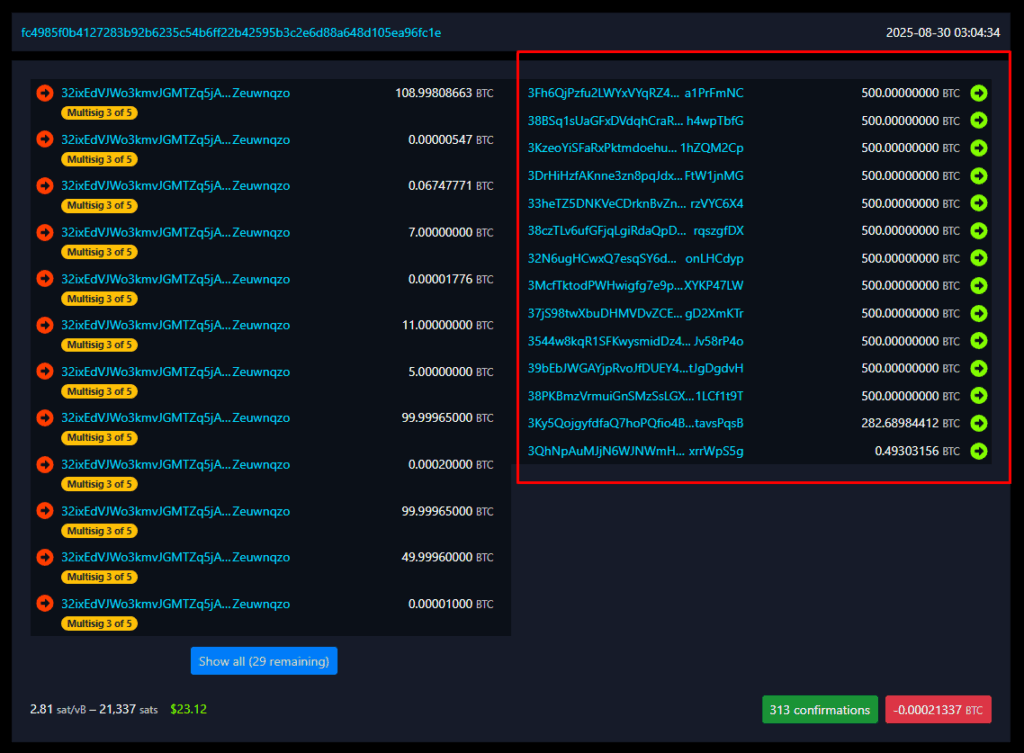Image resolution: width=1024 pixels, height=753 pixels.
Task: Open the transaction ID link starting with fc4985f0b
Action: [x=231, y=33]
